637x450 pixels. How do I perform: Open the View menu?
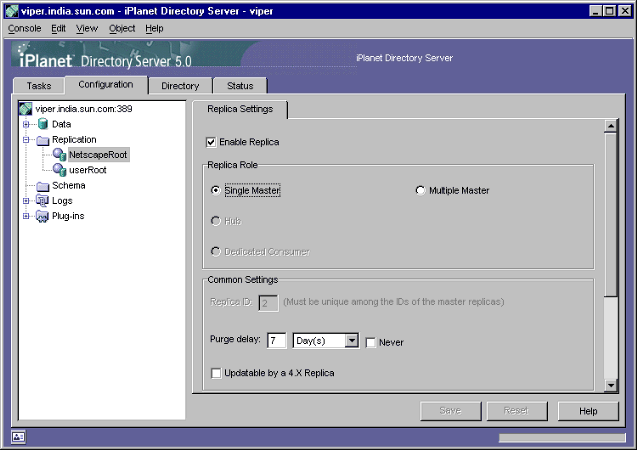pos(87,28)
